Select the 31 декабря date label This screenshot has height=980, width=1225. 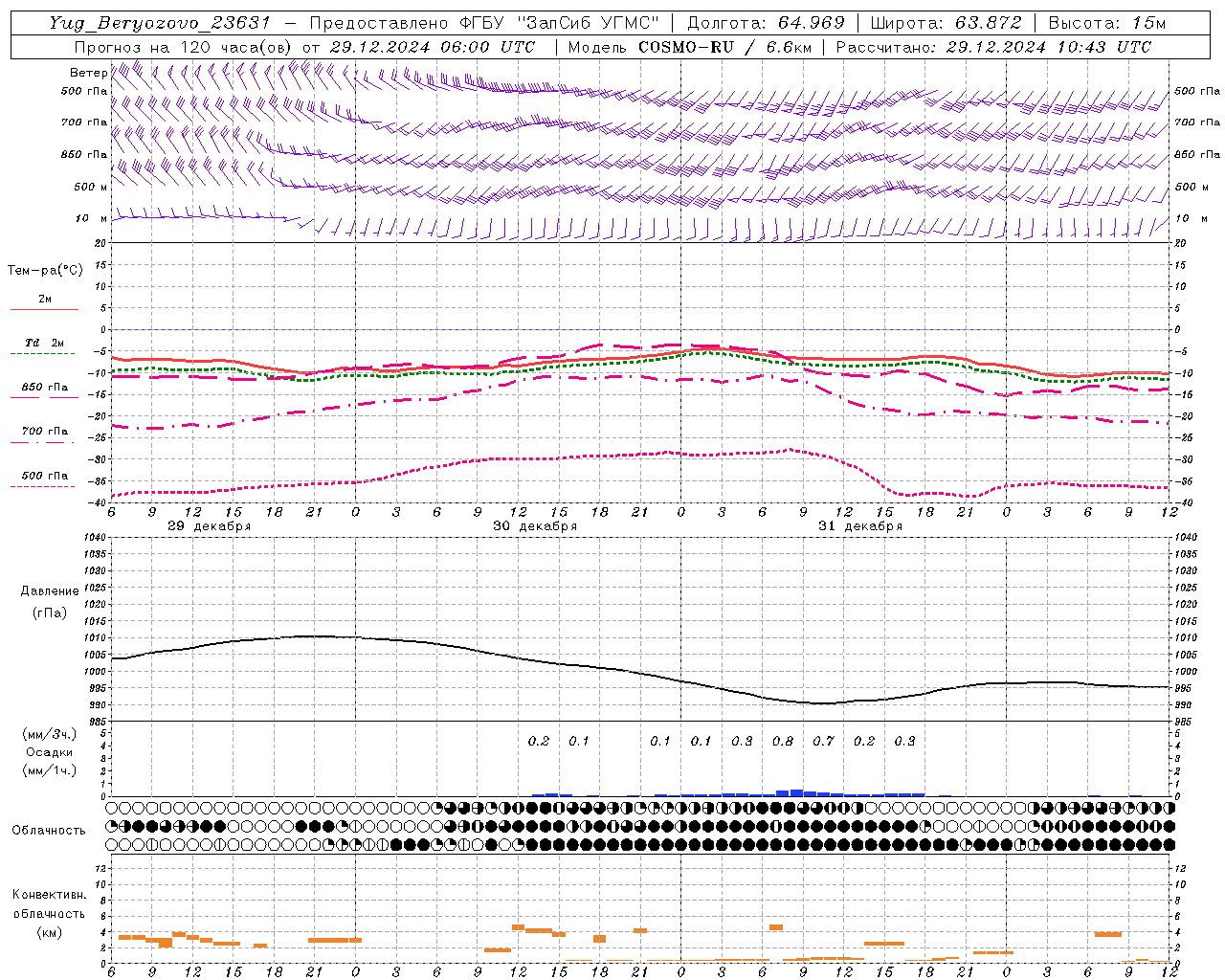[860, 526]
